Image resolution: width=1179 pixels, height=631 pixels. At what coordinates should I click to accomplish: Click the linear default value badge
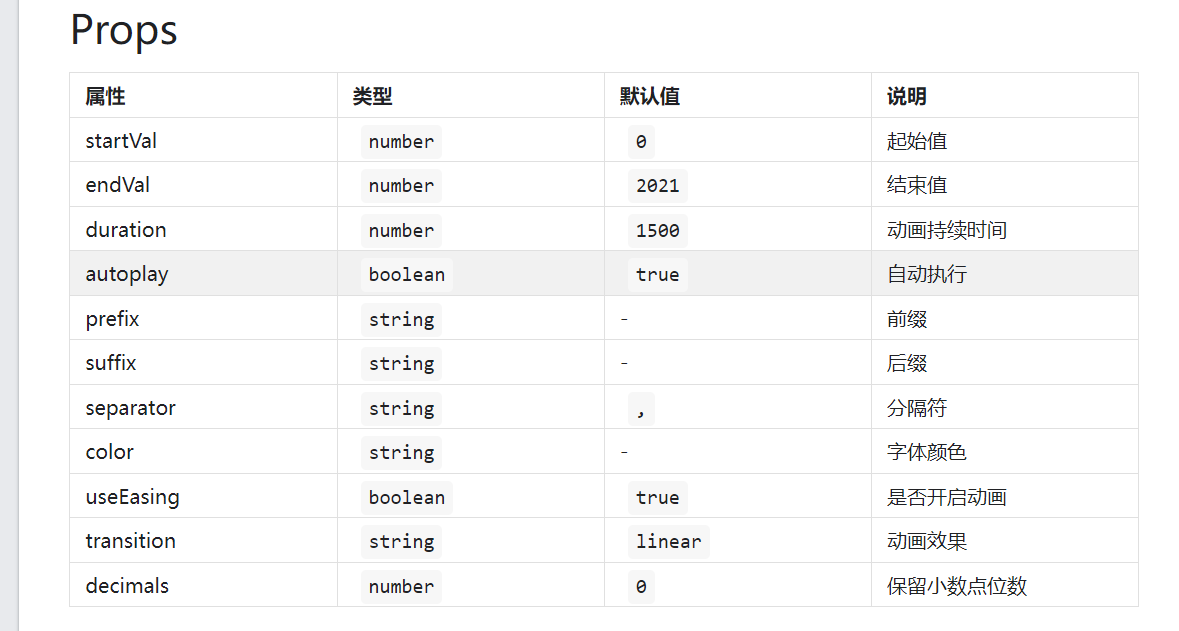[668, 541]
